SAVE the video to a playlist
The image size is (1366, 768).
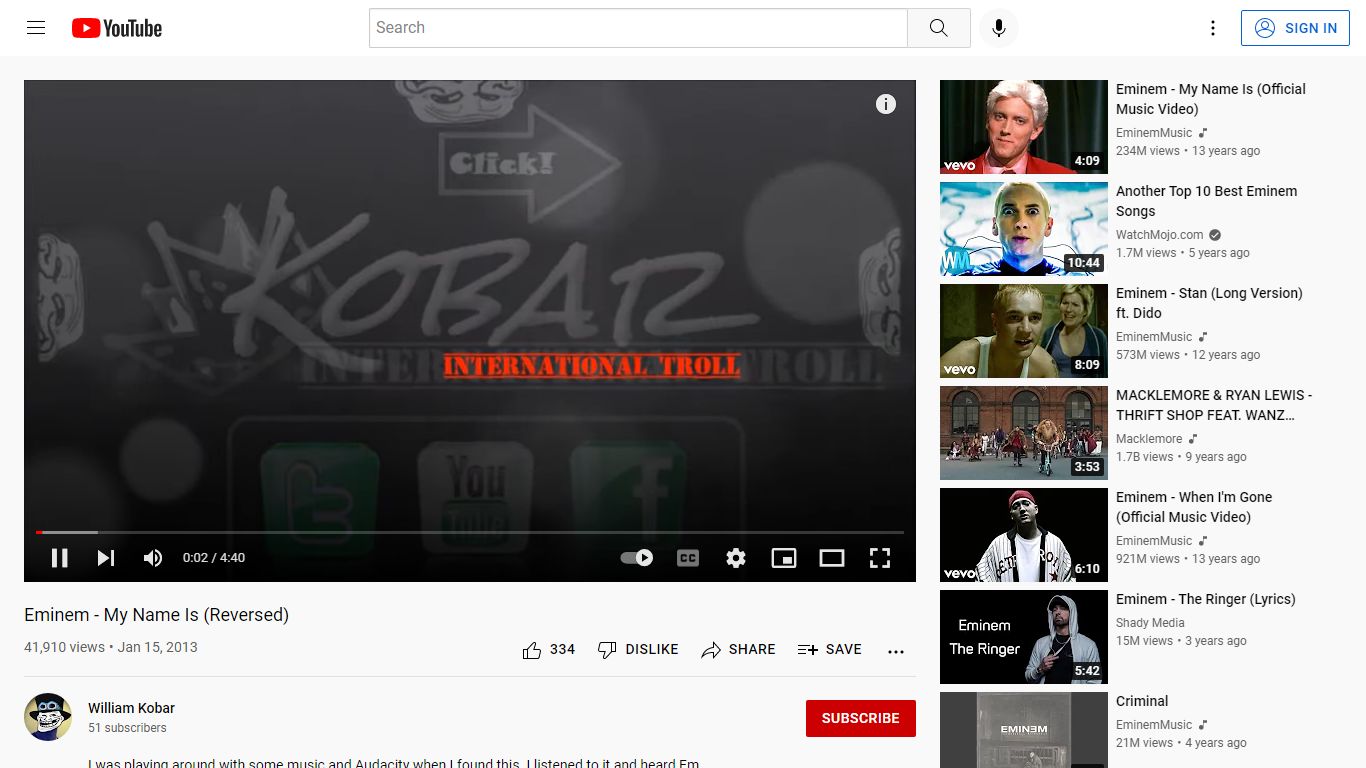(x=830, y=650)
